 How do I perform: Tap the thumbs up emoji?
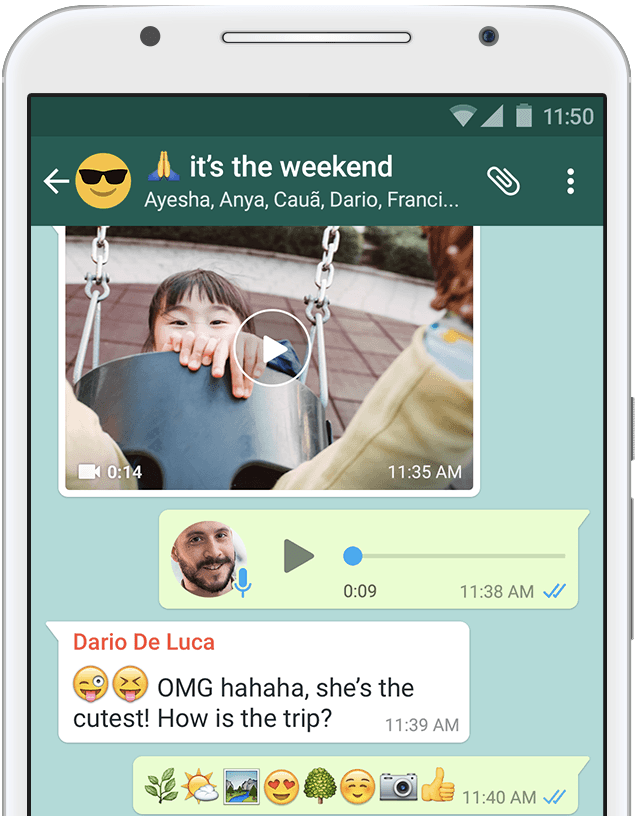coord(437,784)
